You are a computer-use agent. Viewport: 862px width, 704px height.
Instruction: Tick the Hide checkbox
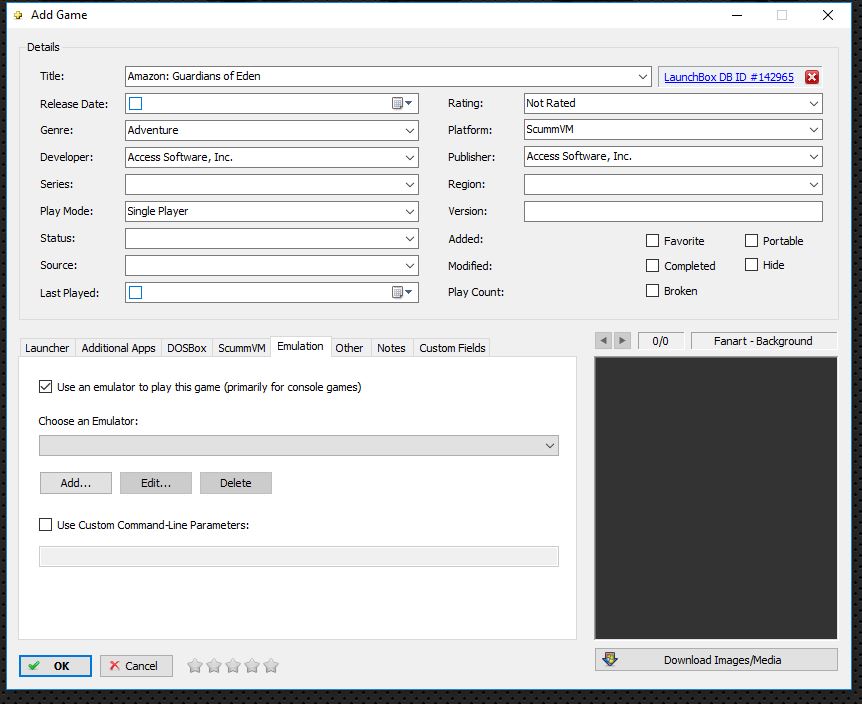[751, 265]
